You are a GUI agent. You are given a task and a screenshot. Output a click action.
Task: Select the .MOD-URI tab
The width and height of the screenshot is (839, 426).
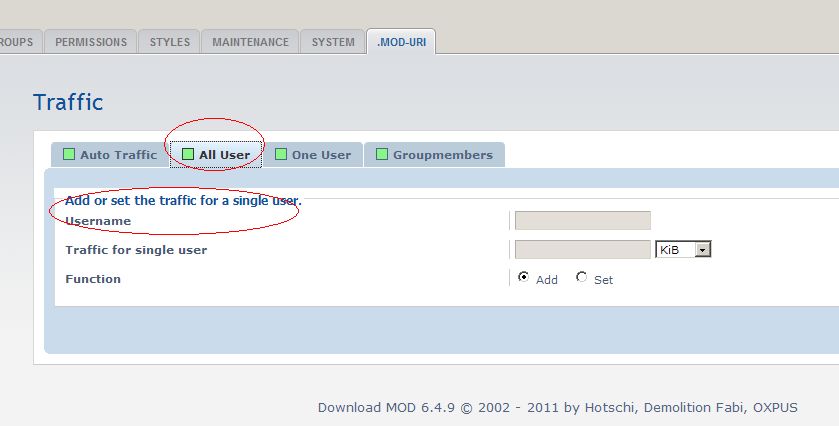point(400,42)
